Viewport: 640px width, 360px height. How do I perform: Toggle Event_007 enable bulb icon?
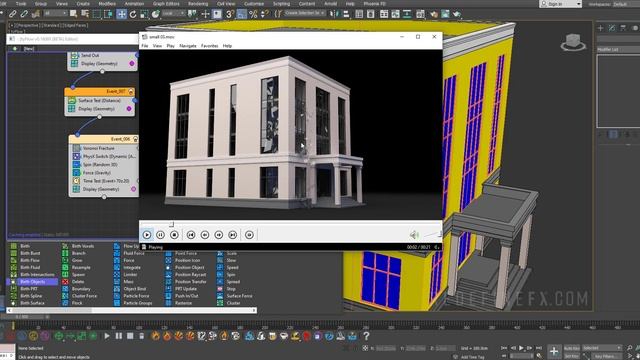tap(131, 91)
